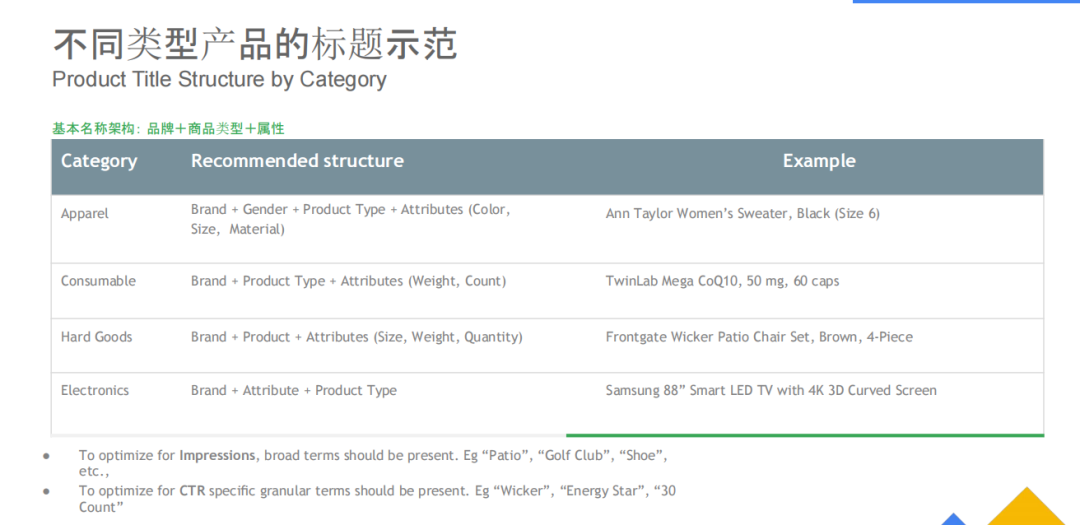The width and height of the screenshot is (1080, 525).
Task: Click the 'Category' column header
Action: tap(99, 161)
